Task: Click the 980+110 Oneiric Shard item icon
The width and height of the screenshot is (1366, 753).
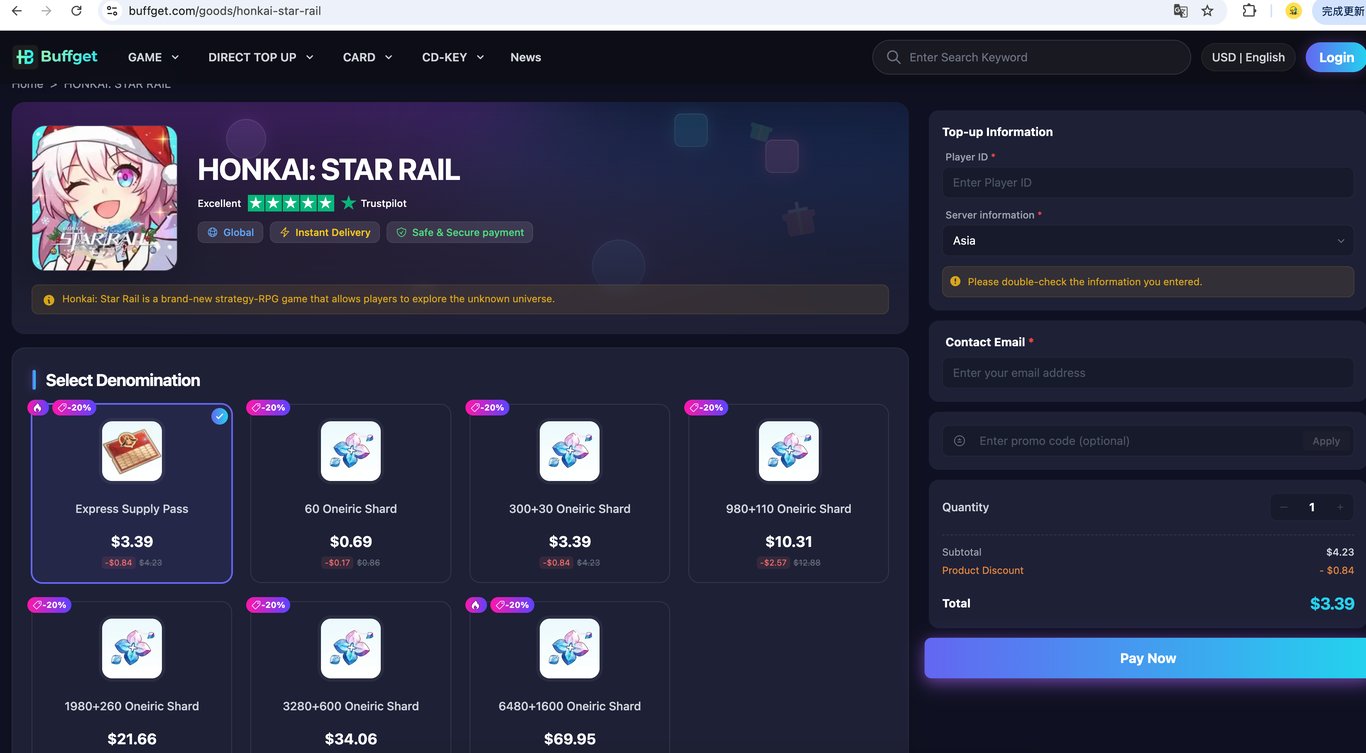Action: pyautogui.click(x=789, y=451)
